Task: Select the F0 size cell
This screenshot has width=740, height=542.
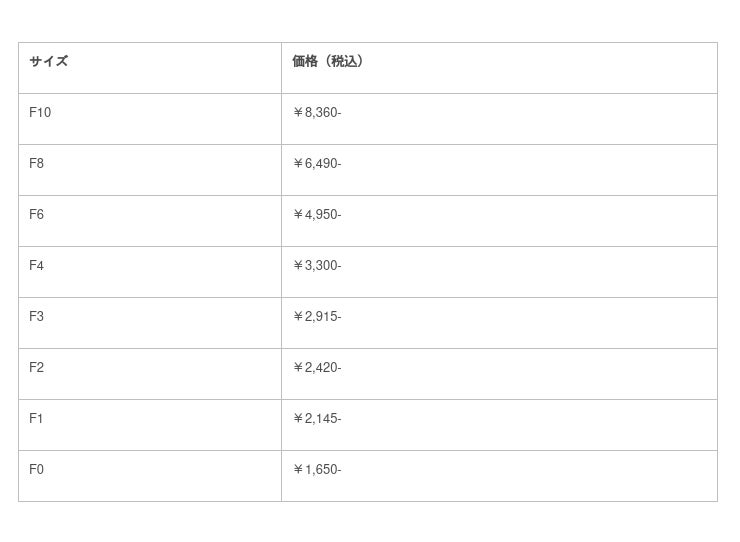Action: (37, 470)
